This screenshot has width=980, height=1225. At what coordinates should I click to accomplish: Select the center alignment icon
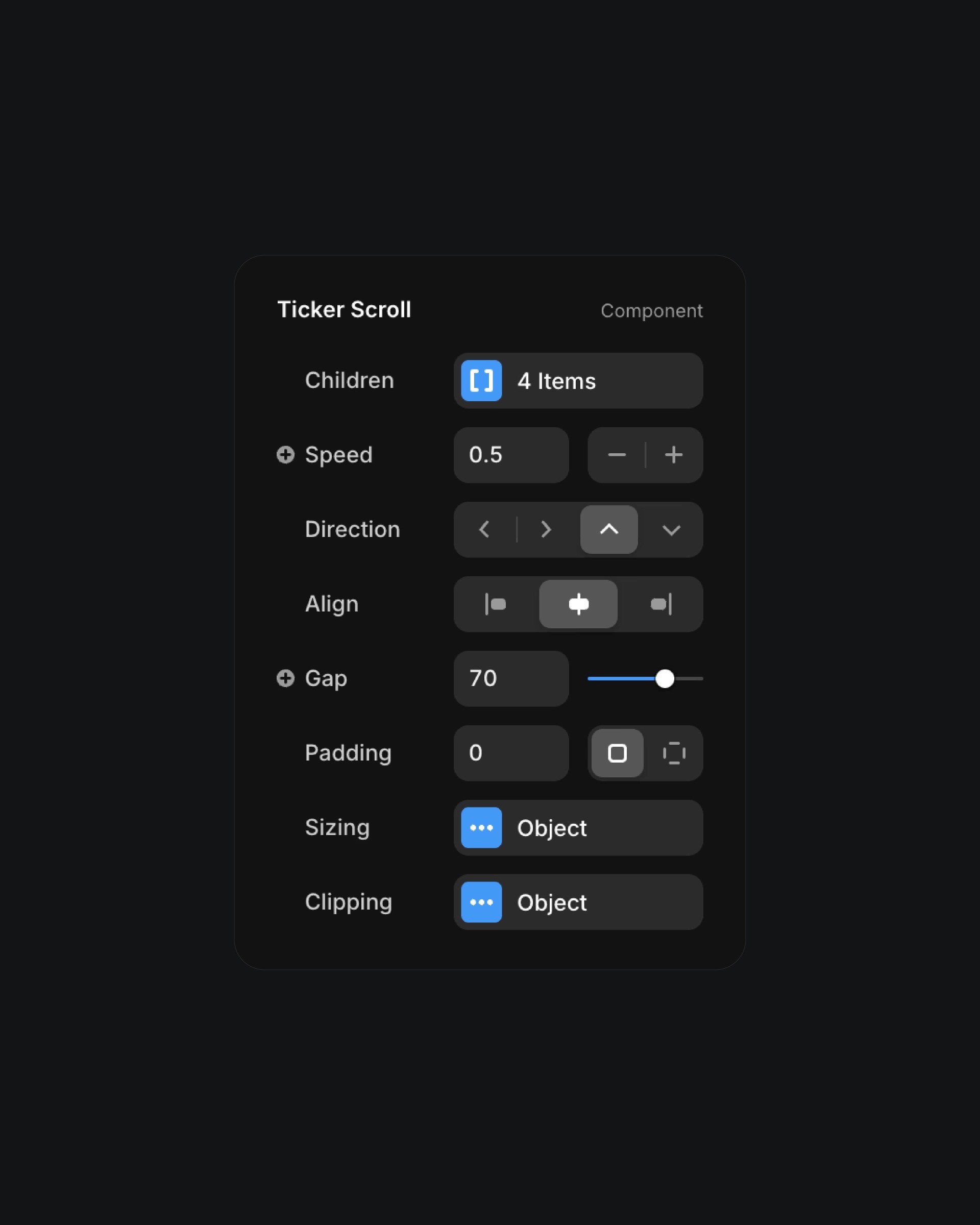579,604
